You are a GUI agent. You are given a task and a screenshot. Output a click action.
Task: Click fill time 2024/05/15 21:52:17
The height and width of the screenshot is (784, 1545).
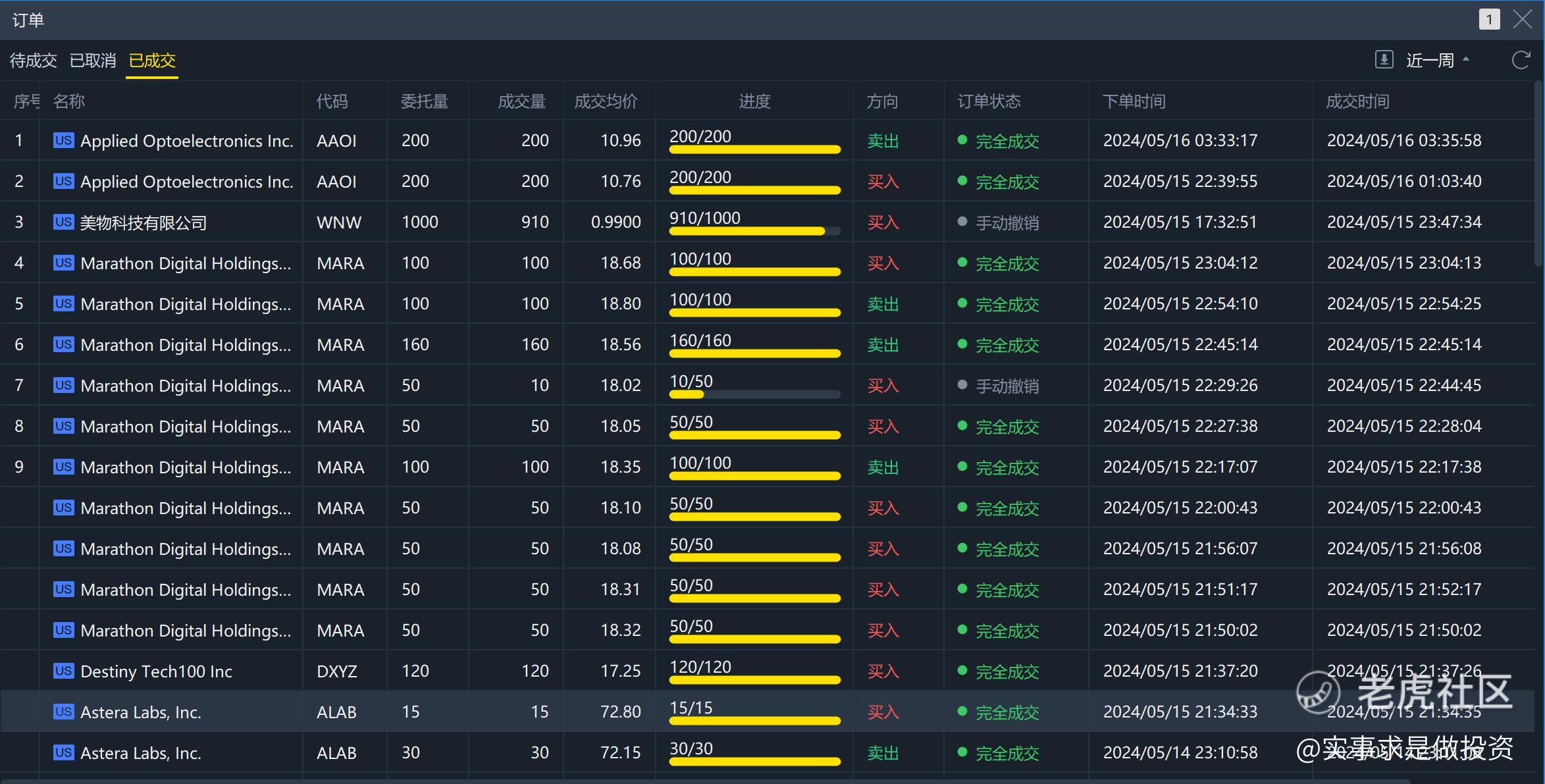(x=1404, y=589)
